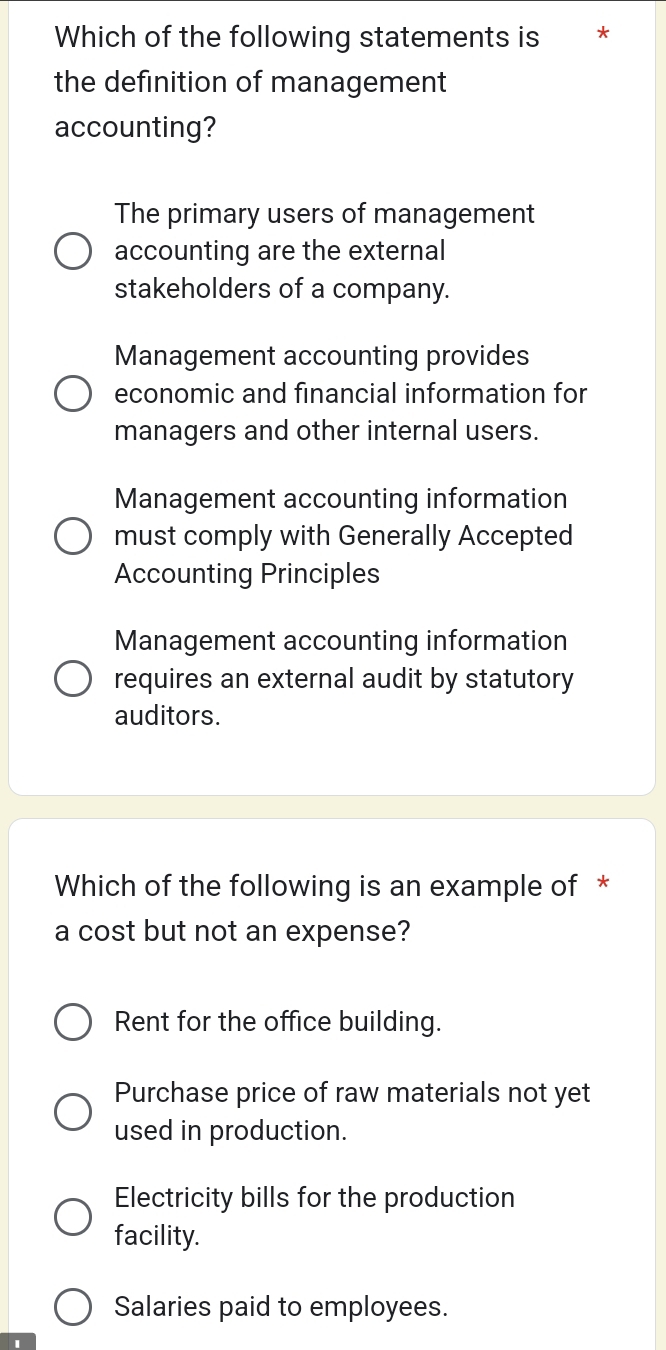Pick radio circle for Generally Accepted Accounting Principles
The image size is (666, 1350).
(72, 537)
